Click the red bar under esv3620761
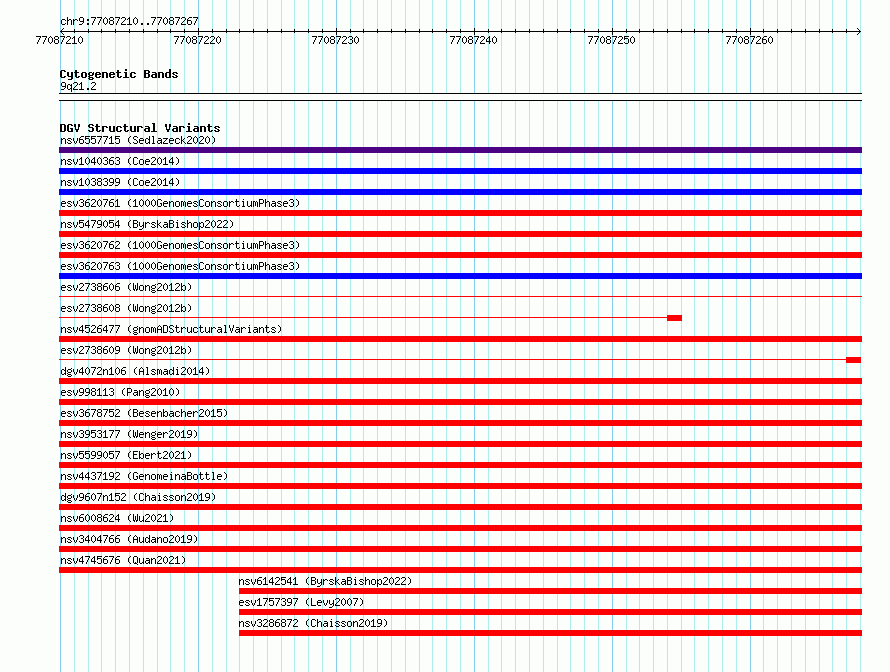The image size is (890, 672). point(460,213)
